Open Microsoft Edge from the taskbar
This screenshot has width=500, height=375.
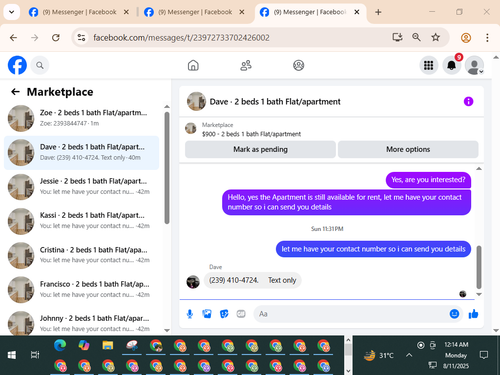tap(60, 345)
